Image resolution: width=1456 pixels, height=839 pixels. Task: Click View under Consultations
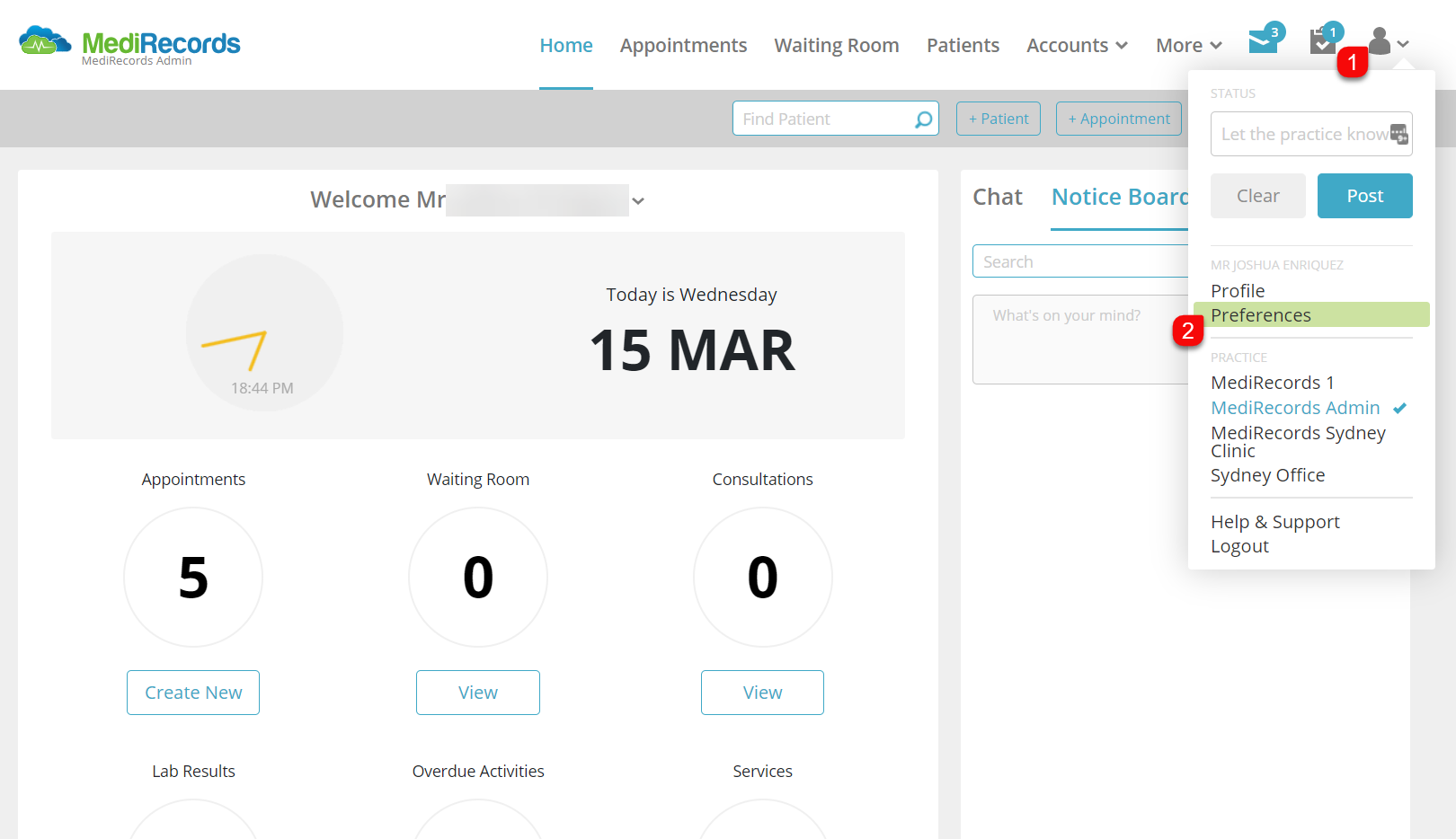(762, 693)
